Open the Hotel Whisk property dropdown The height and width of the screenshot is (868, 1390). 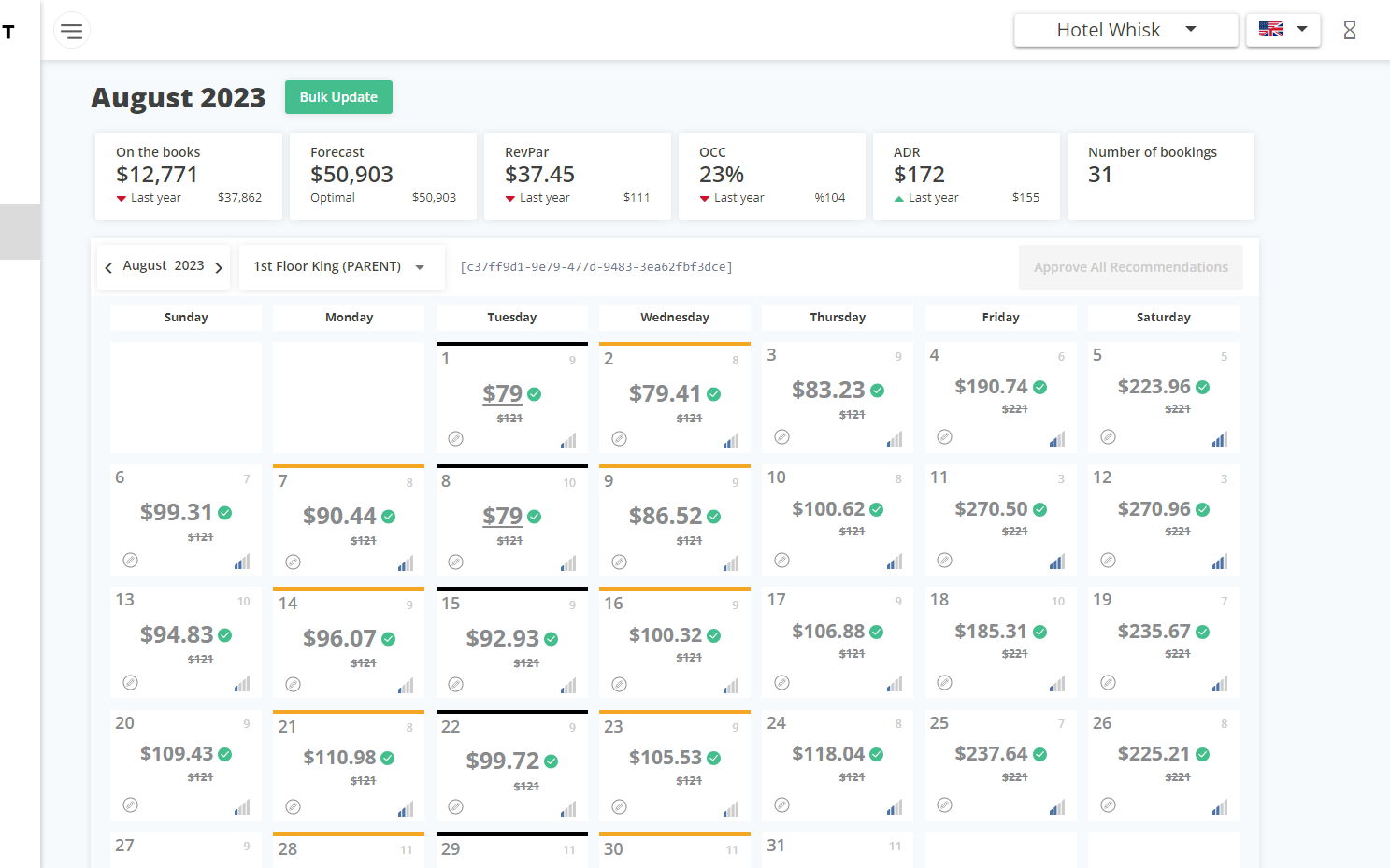[x=1125, y=30]
